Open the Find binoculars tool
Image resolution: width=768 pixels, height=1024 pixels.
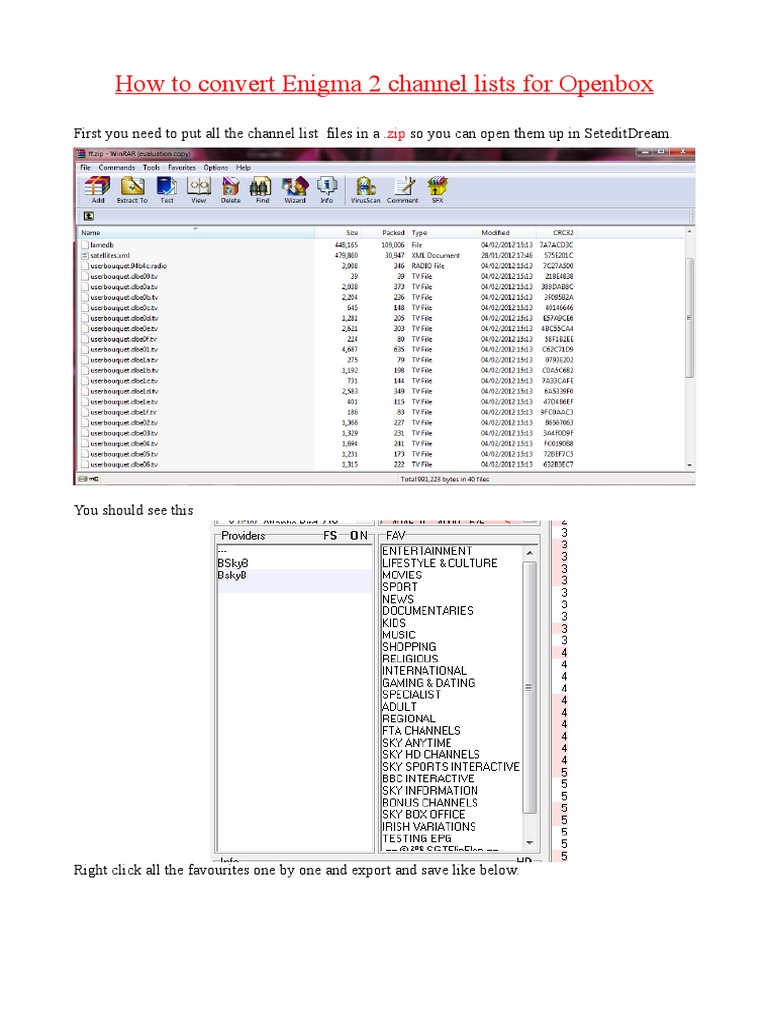262,189
